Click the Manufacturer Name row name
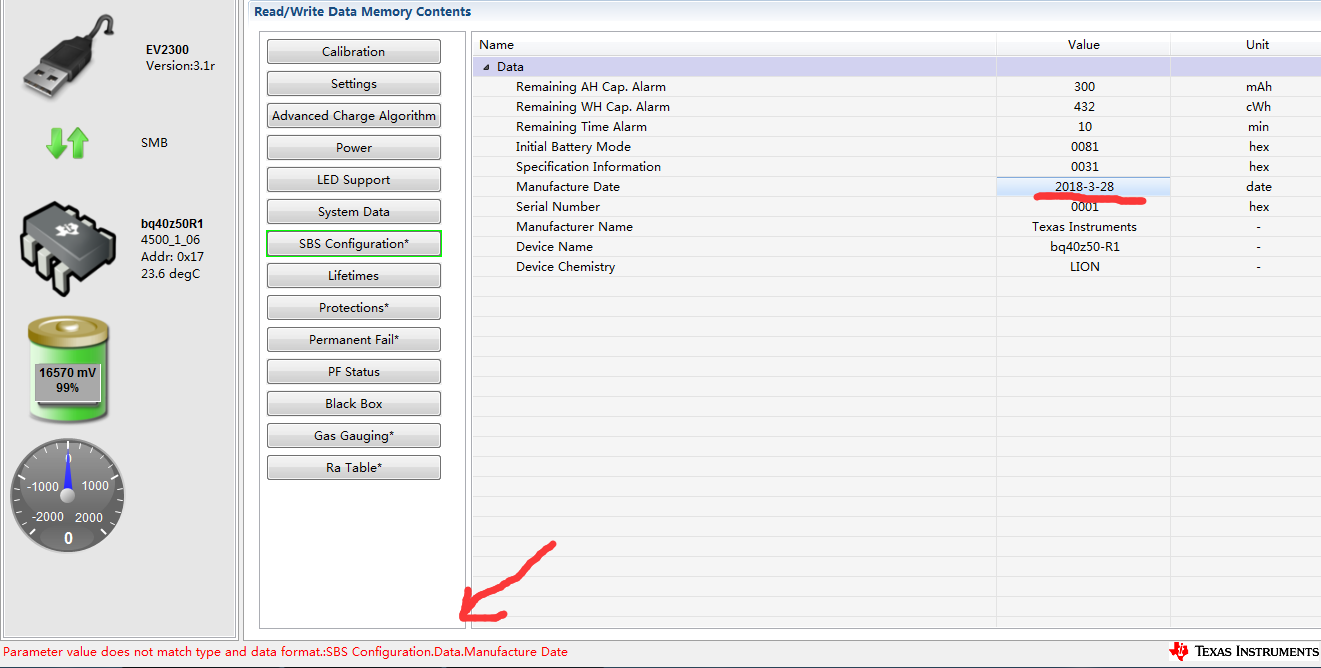 tap(574, 227)
